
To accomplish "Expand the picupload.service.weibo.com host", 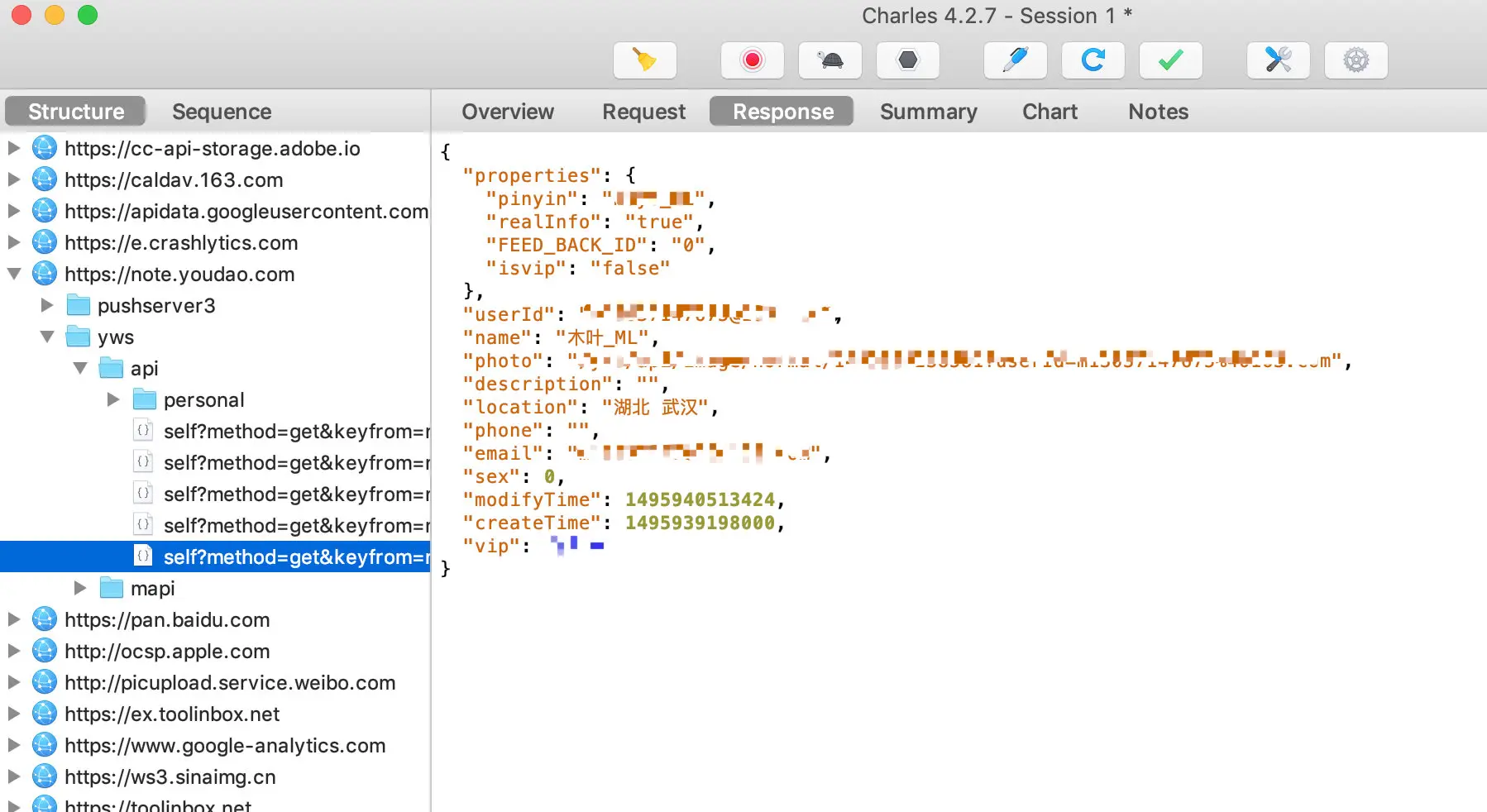I will [14, 683].
